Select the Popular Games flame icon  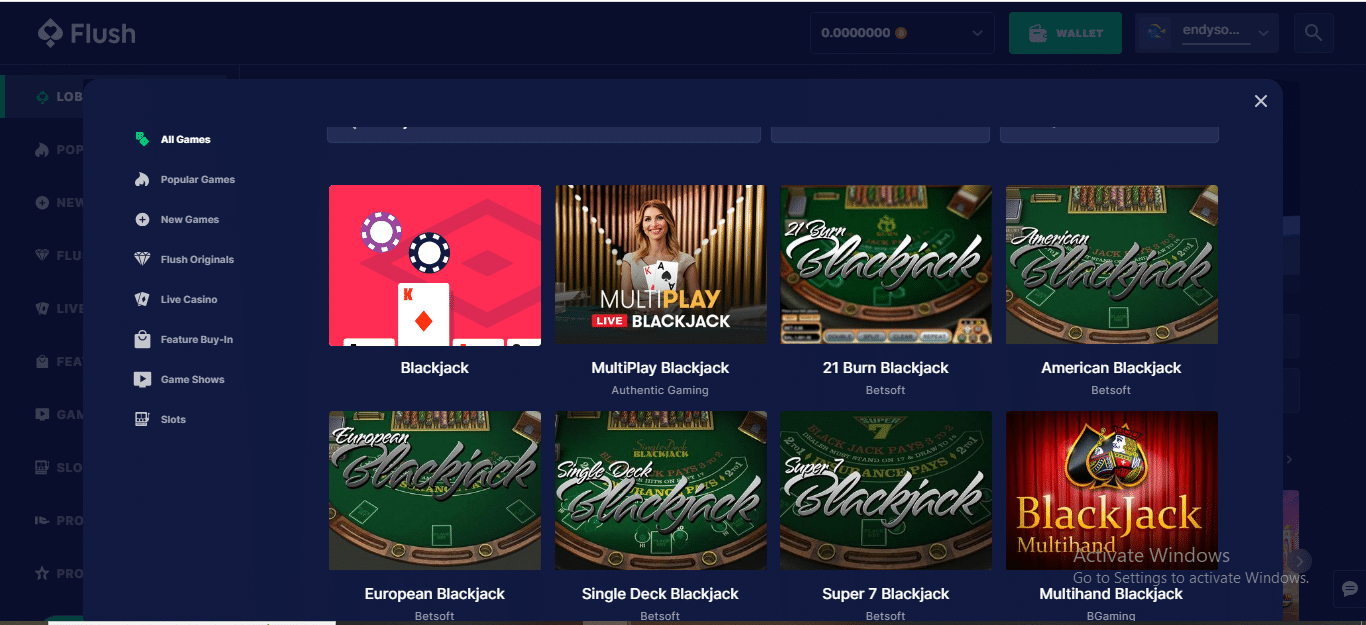click(142, 179)
